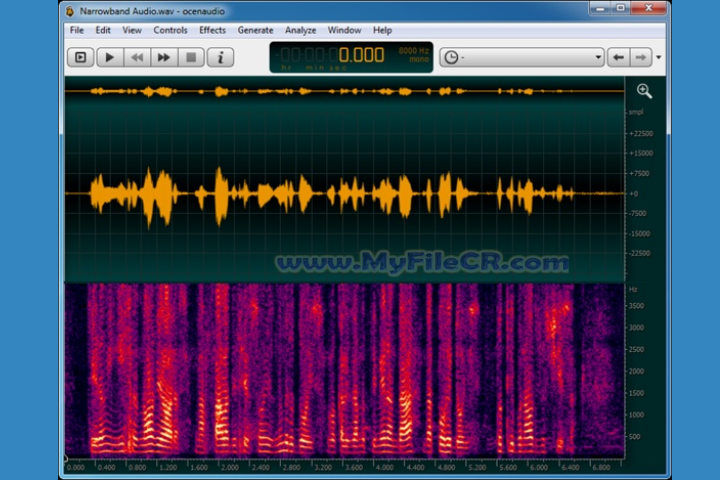The width and height of the screenshot is (720, 480).
Task: Click the 6.000 mark on time ruler
Action: 539,468
